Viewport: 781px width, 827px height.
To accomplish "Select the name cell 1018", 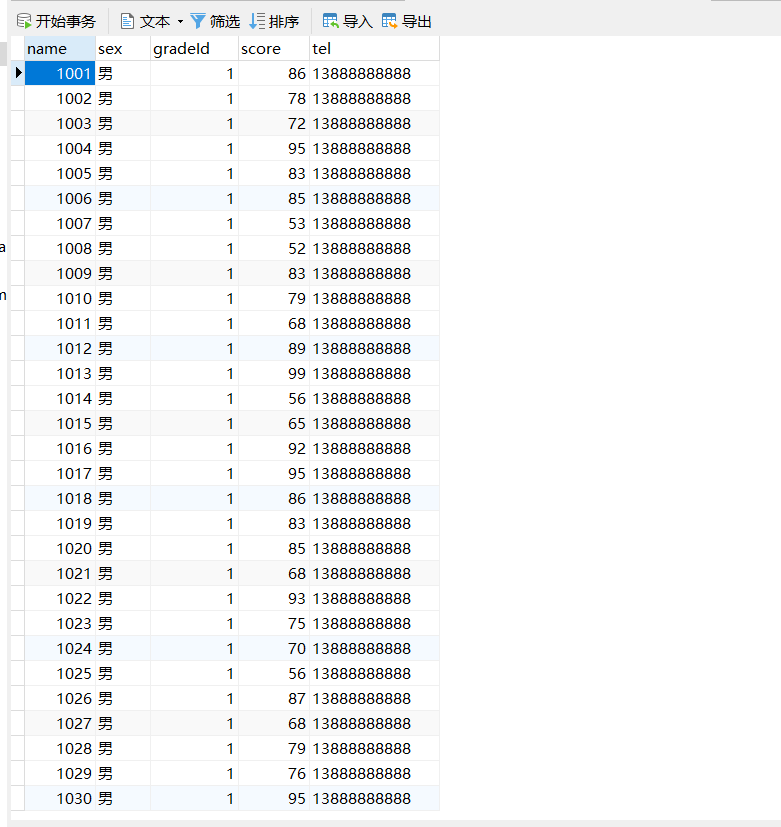I will (x=60, y=498).
